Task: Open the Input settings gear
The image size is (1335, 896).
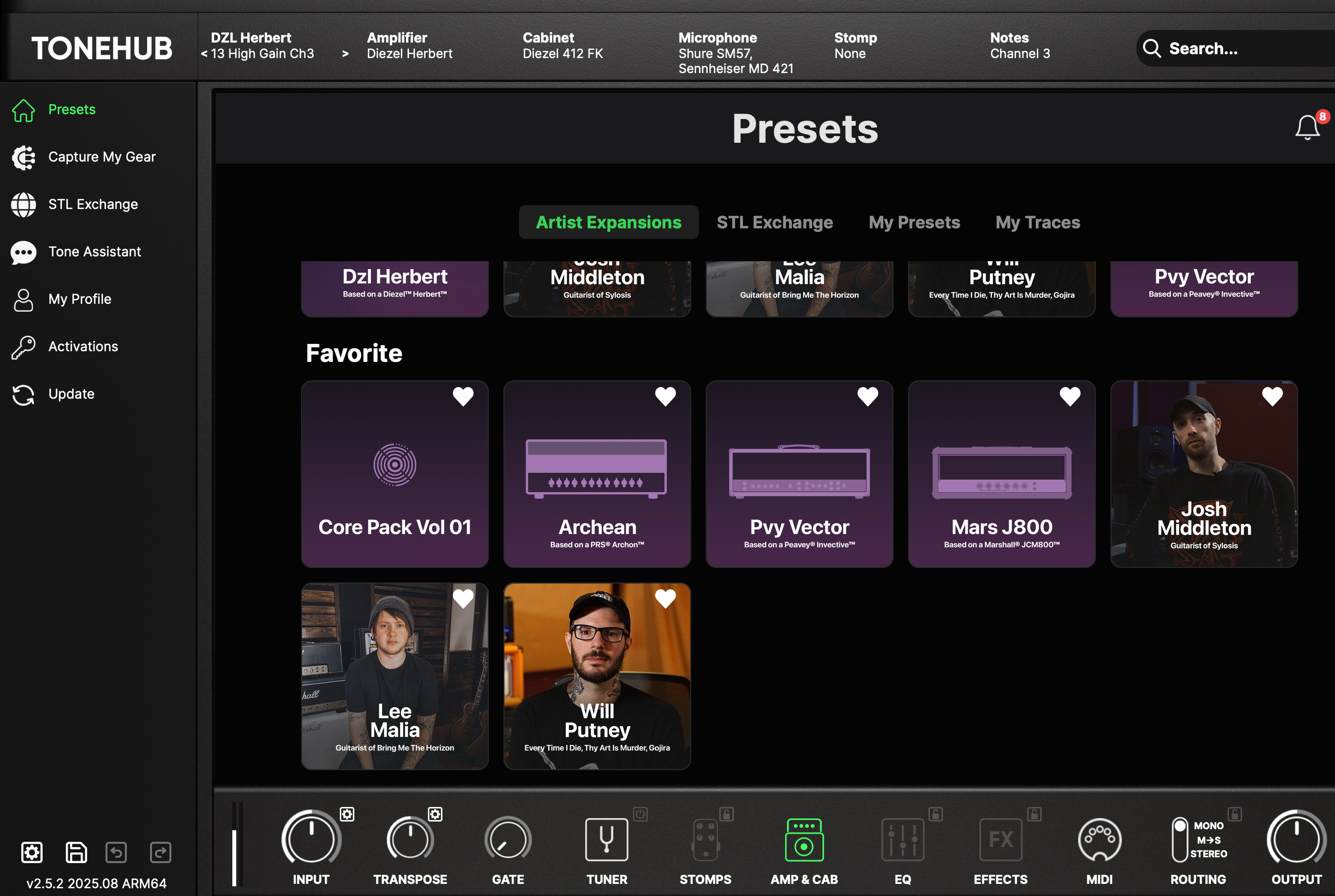Action: 347,814
